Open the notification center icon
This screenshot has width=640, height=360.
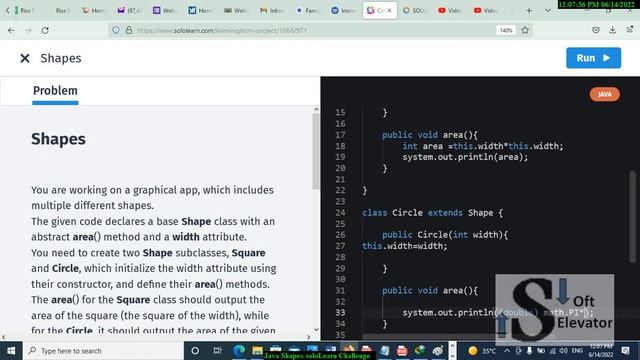pyautogui.click(x=625, y=351)
